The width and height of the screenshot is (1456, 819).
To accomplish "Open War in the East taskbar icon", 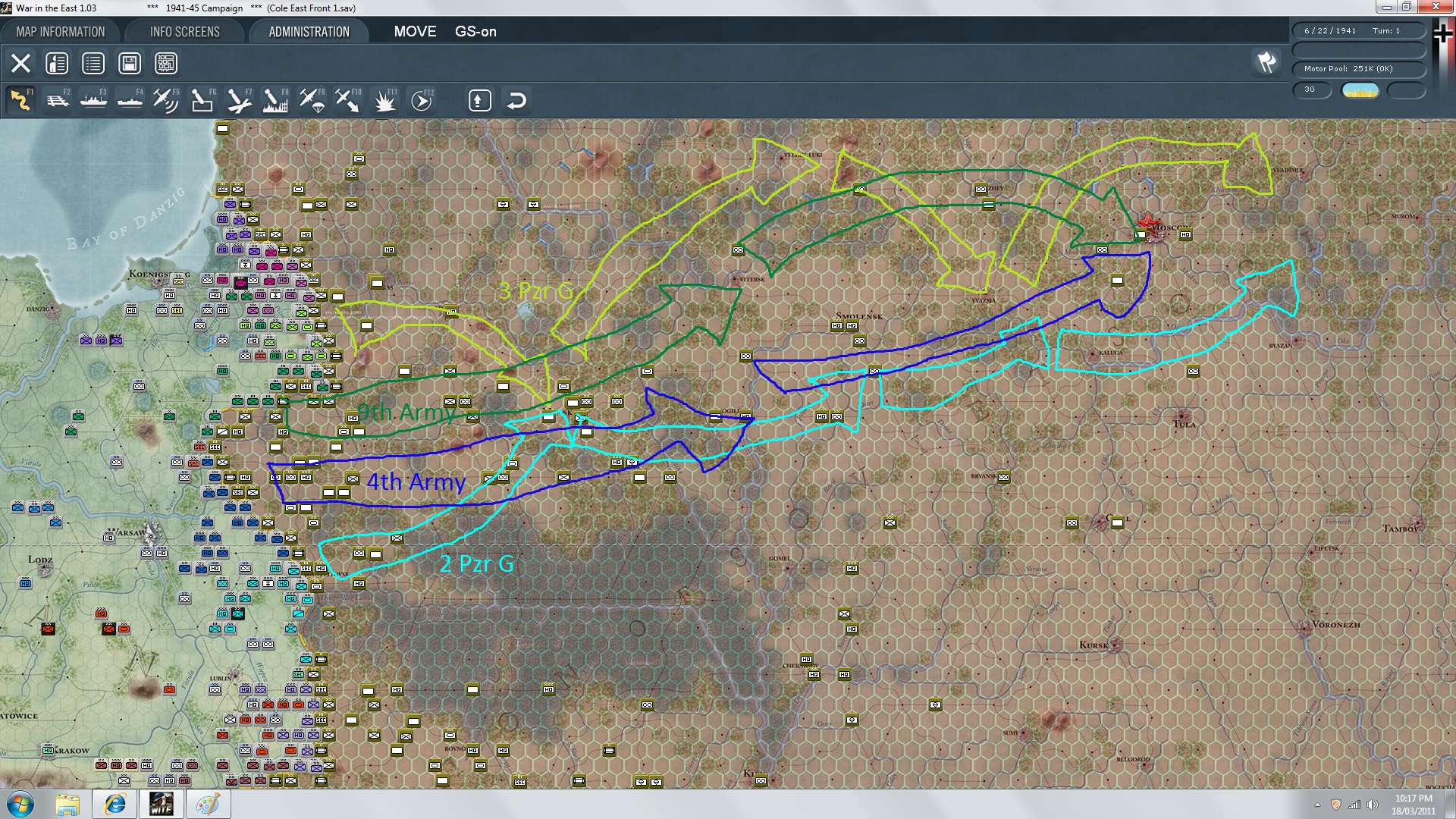I will pyautogui.click(x=161, y=804).
